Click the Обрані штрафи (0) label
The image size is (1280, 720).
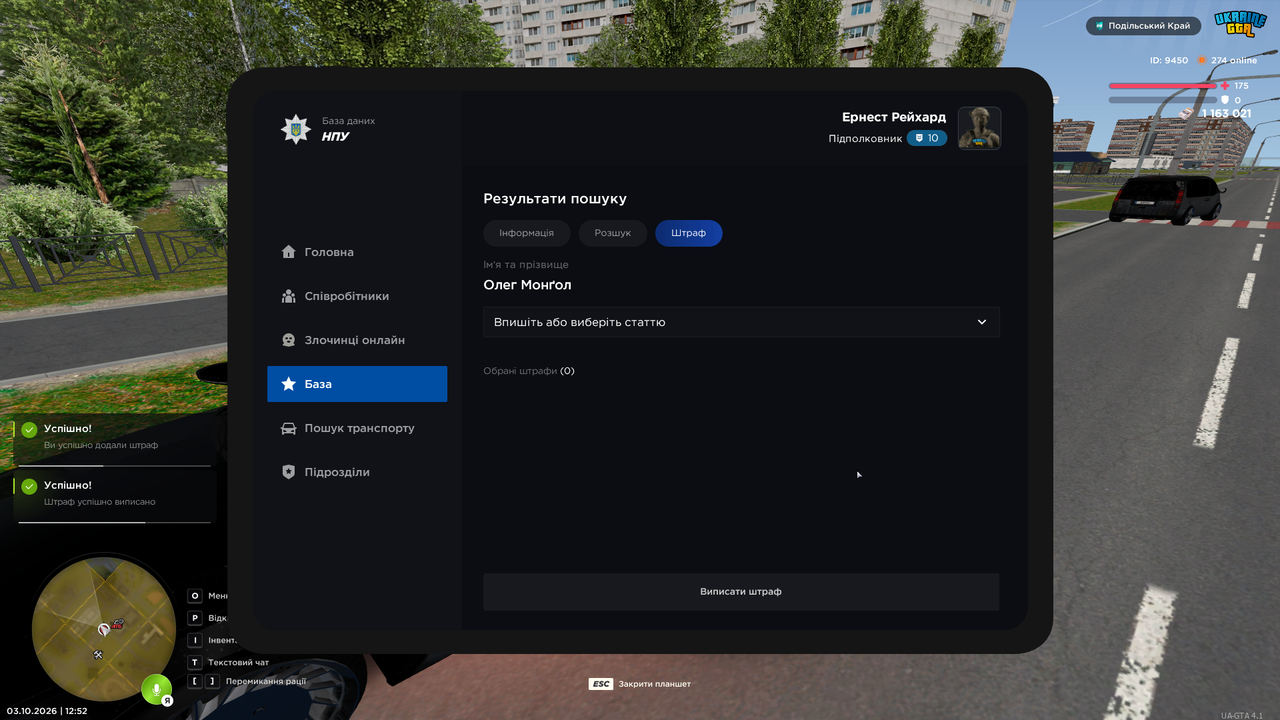pos(529,371)
